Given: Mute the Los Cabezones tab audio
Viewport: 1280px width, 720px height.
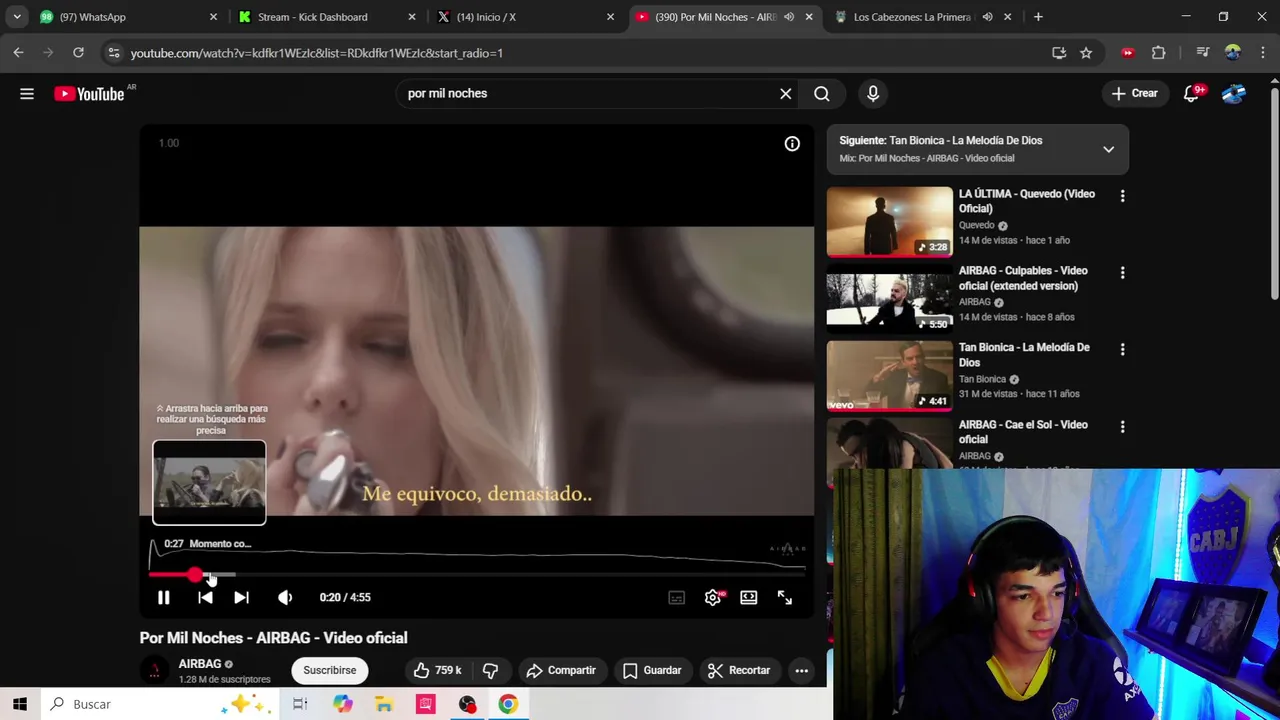Looking at the screenshot, I should [987, 17].
